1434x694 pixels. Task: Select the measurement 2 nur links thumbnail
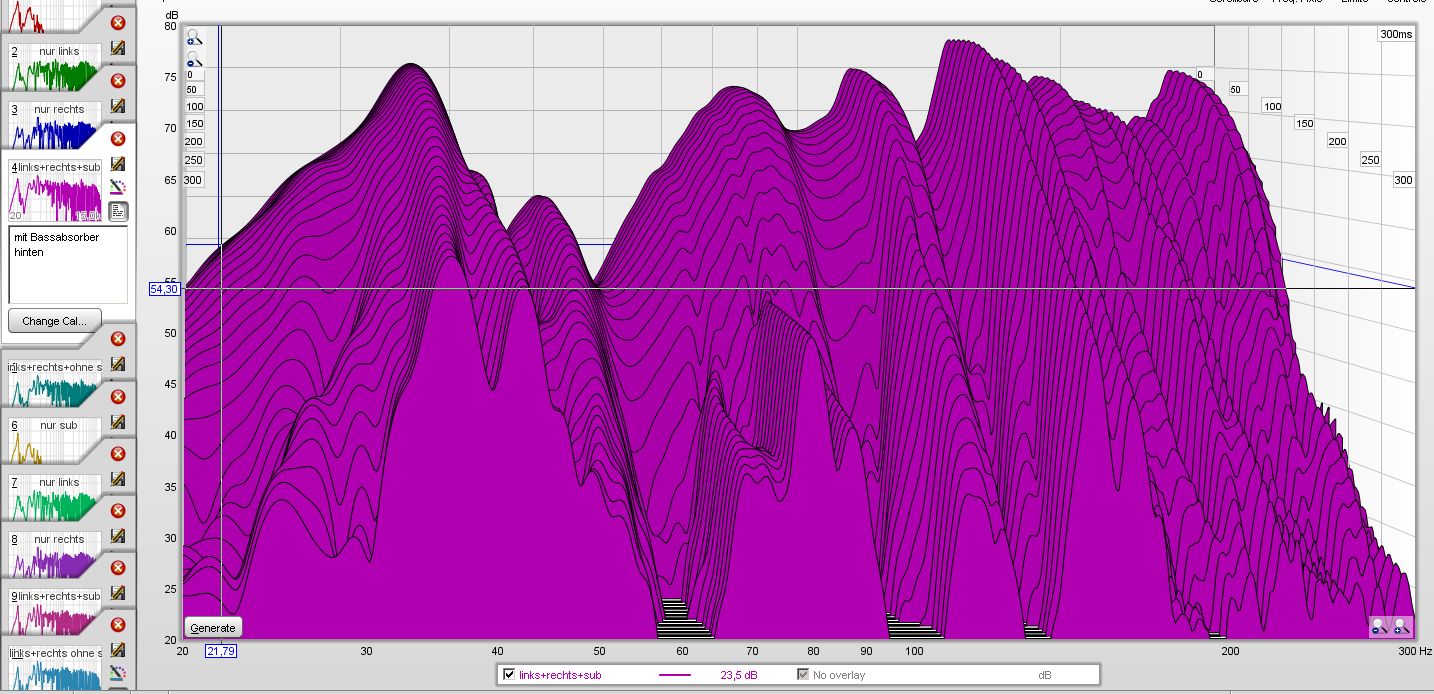(55, 66)
